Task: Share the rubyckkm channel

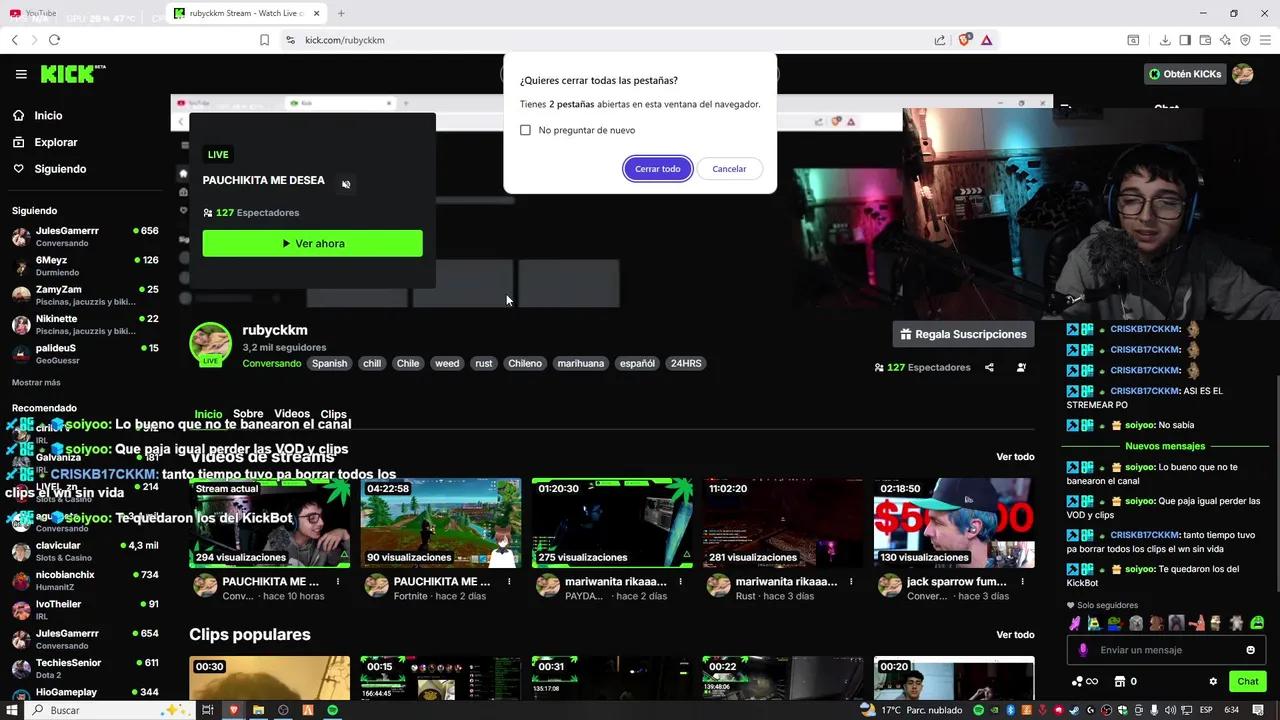Action: pyautogui.click(x=989, y=367)
